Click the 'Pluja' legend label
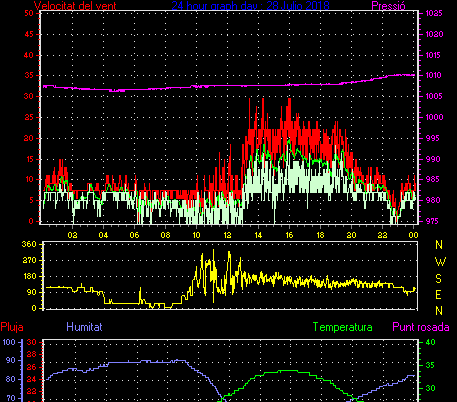This screenshot has width=457, height=402. pos(12,327)
